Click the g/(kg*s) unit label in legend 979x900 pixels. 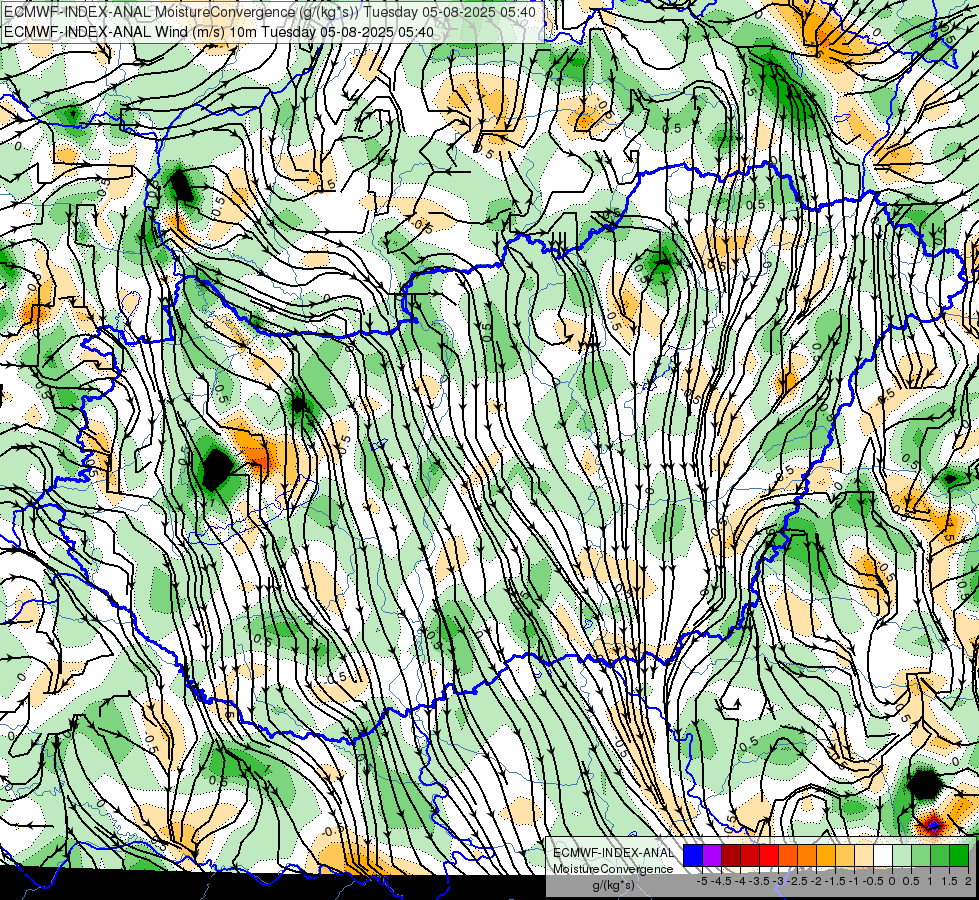613,885
